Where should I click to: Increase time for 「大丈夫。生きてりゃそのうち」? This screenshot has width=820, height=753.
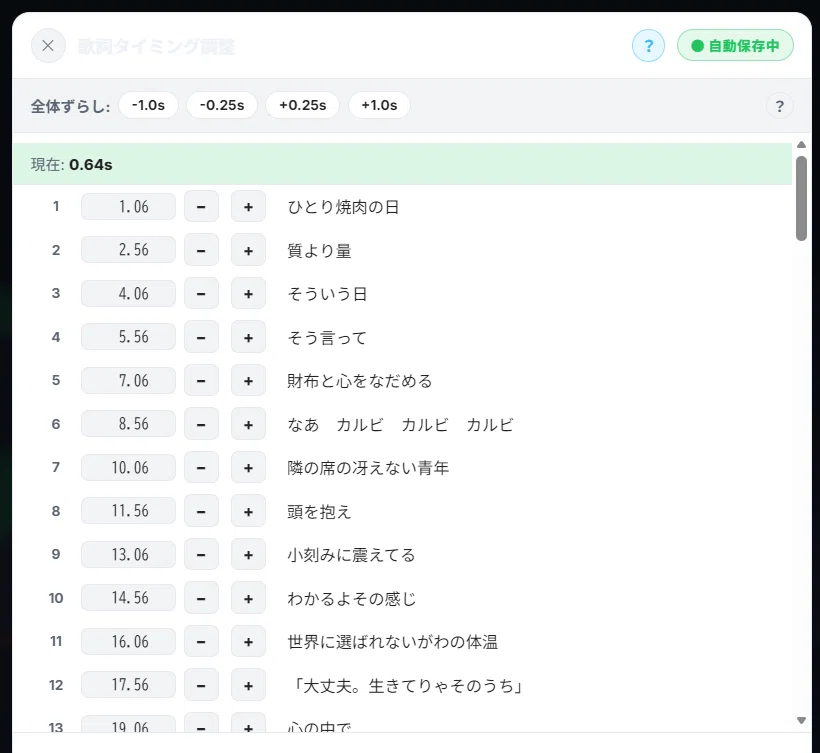tap(248, 685)
